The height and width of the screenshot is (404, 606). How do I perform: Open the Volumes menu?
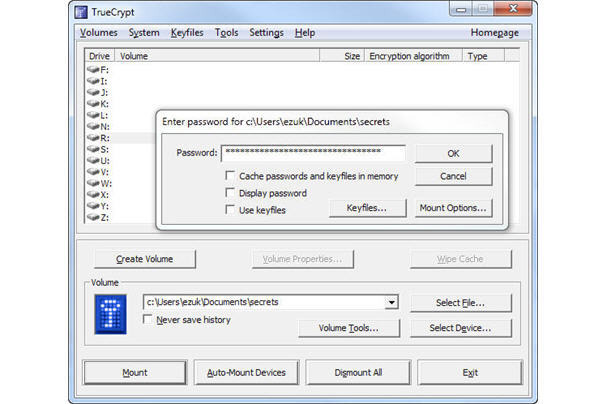[99, 33]
